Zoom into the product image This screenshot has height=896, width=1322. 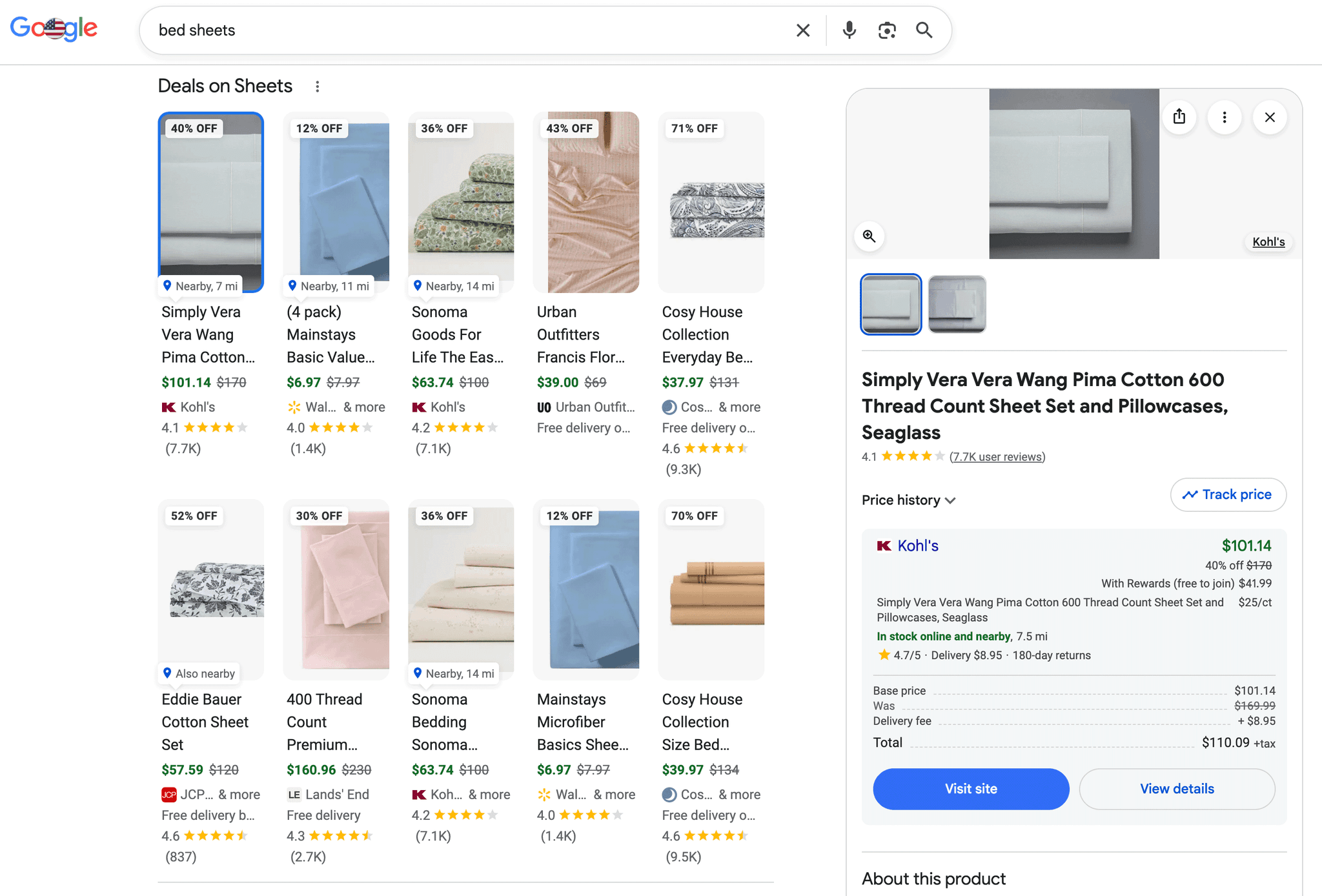click(869, 236)
